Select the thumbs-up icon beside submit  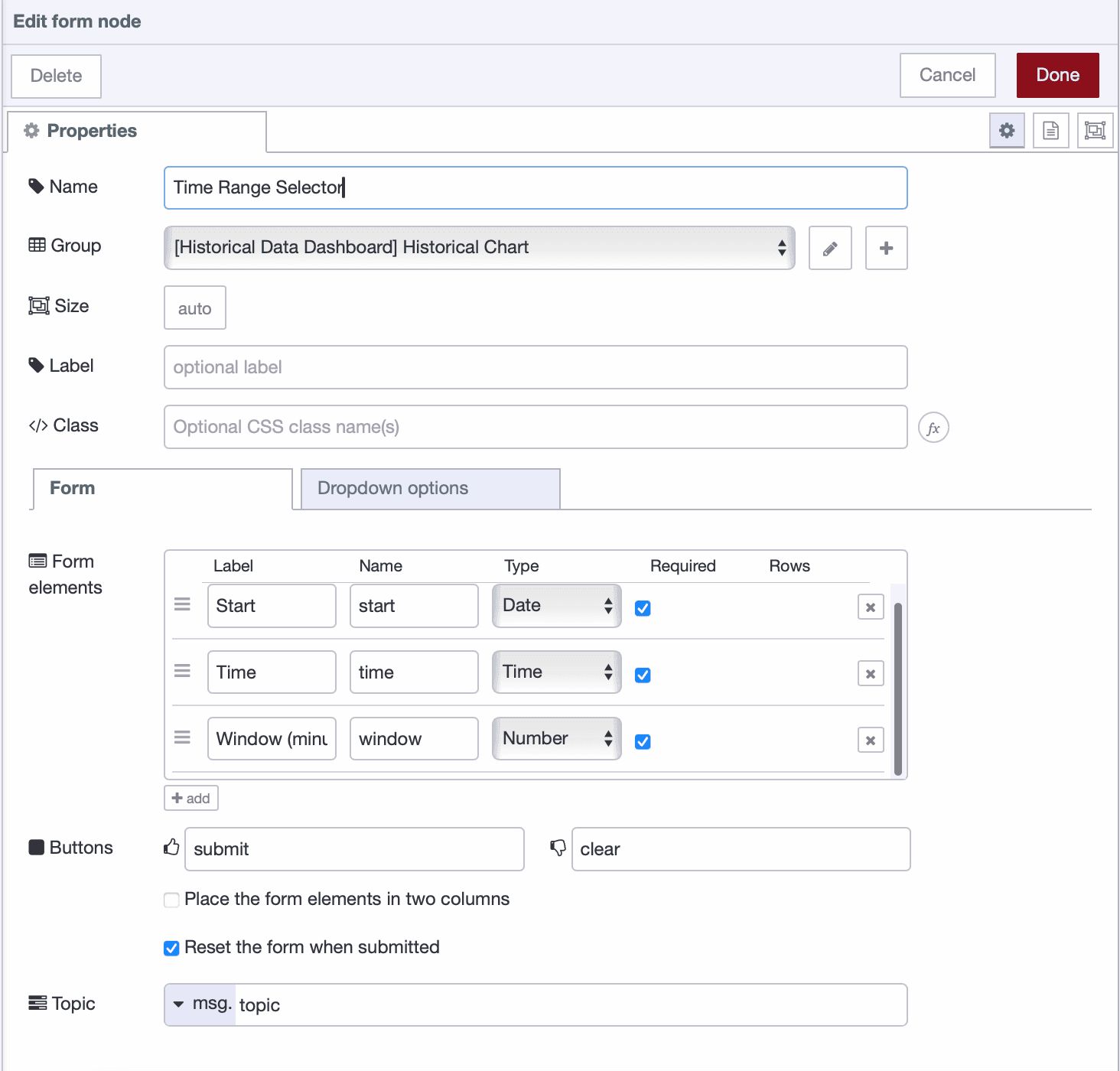[x=171, y=847]
